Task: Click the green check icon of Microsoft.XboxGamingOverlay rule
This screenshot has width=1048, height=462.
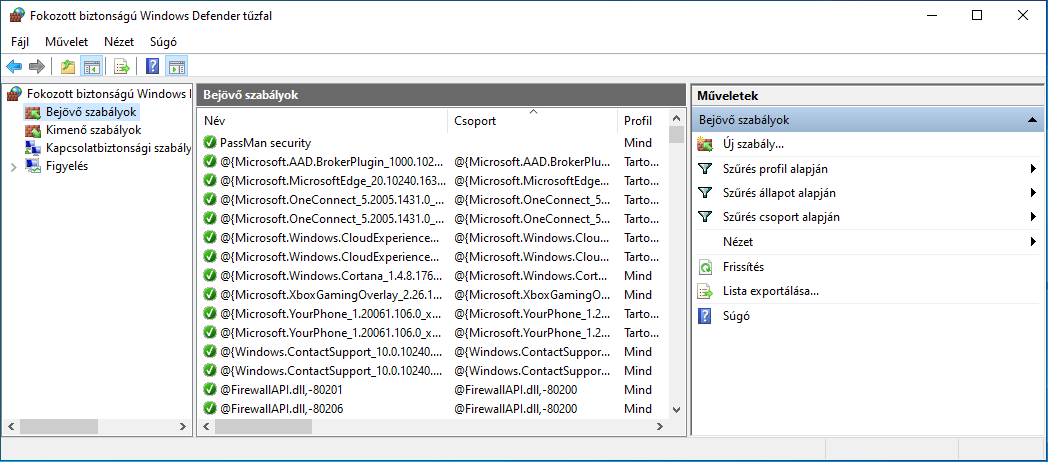Action: [x=210, y=294]
